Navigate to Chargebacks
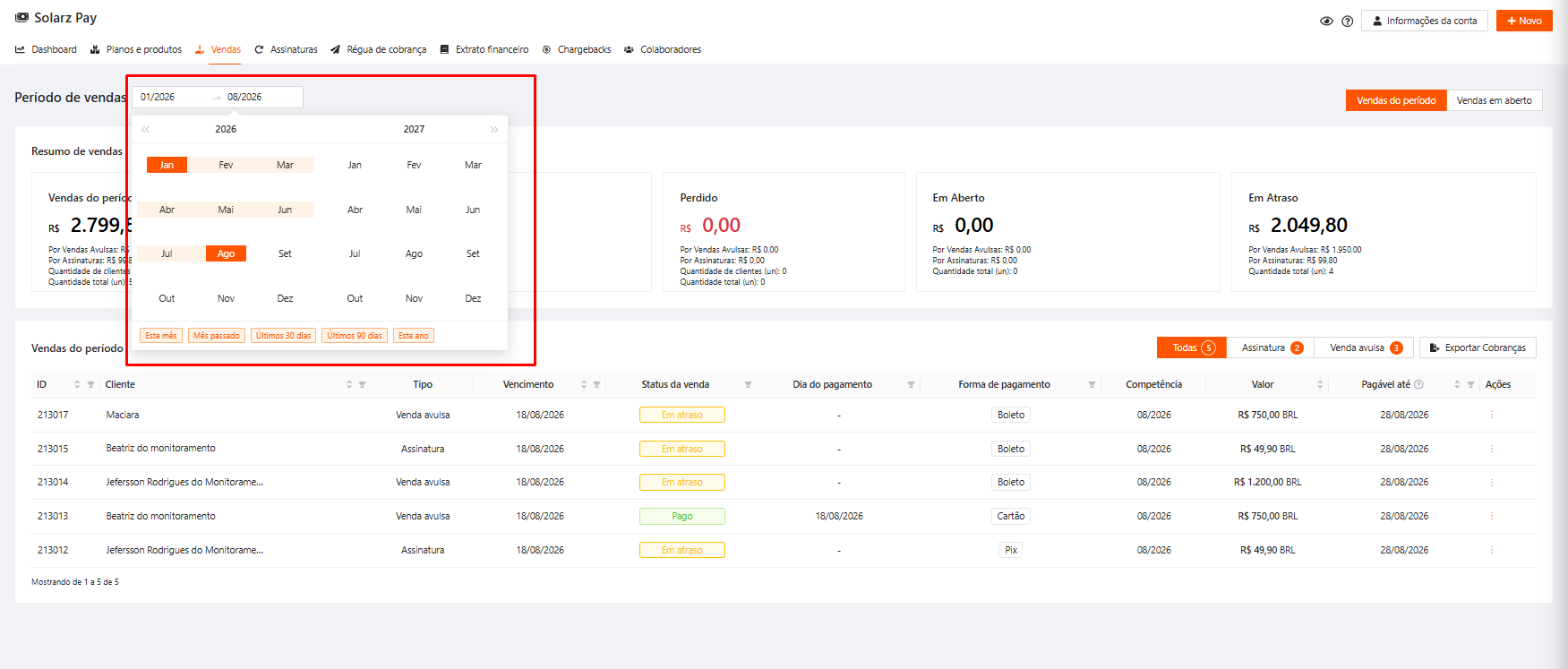The width and height of the screenshot is (1568, 669). click(577, 49)
